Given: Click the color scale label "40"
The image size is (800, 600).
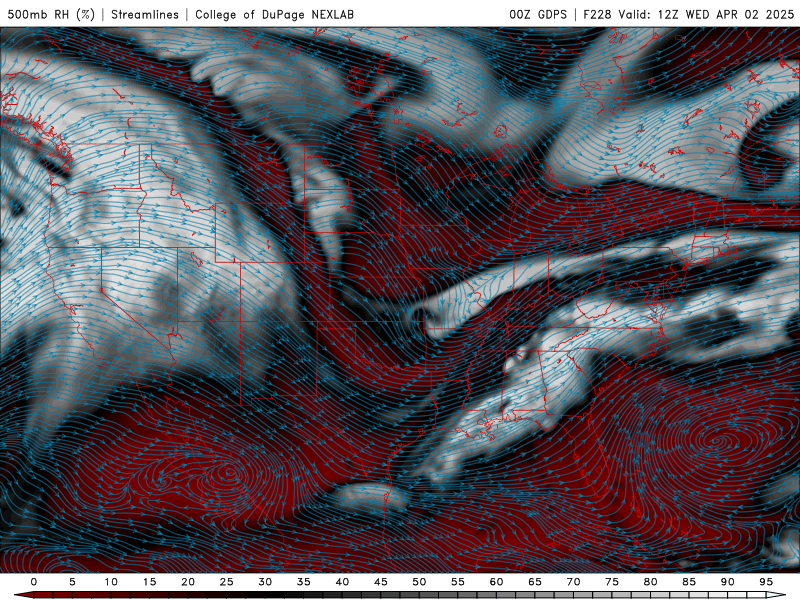Looking at the screenshot, I should 342,582.
